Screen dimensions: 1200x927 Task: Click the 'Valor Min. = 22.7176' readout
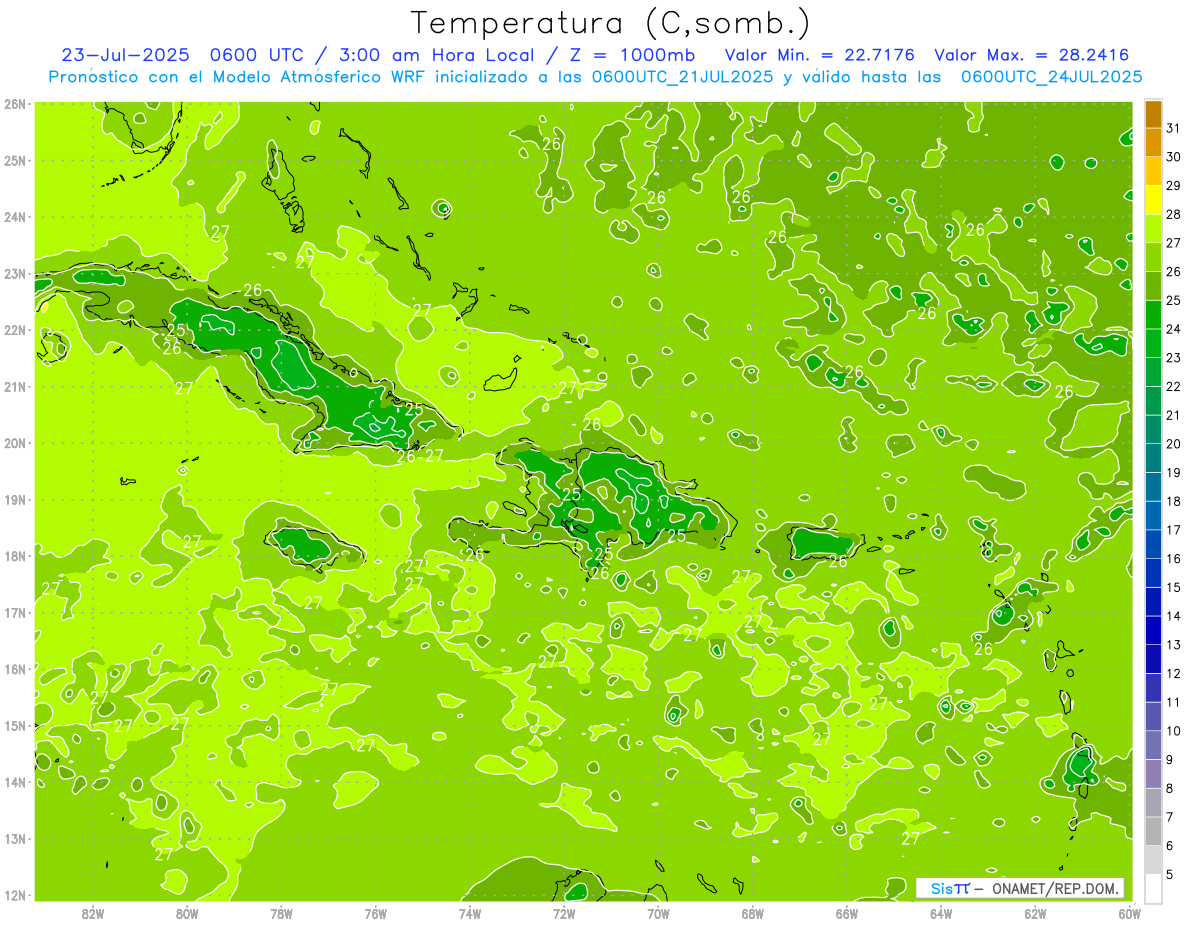(819, 56)
